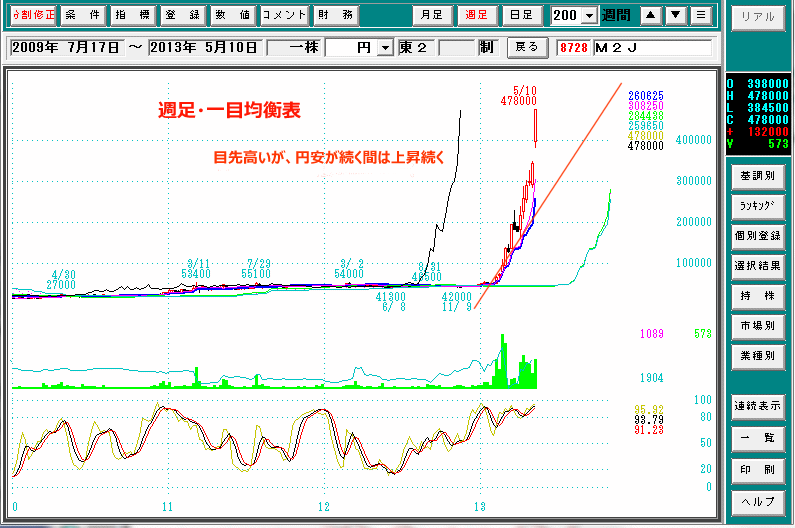
Task: Click the magenta 308250 indicator value
Action: [x=645, y=106]
